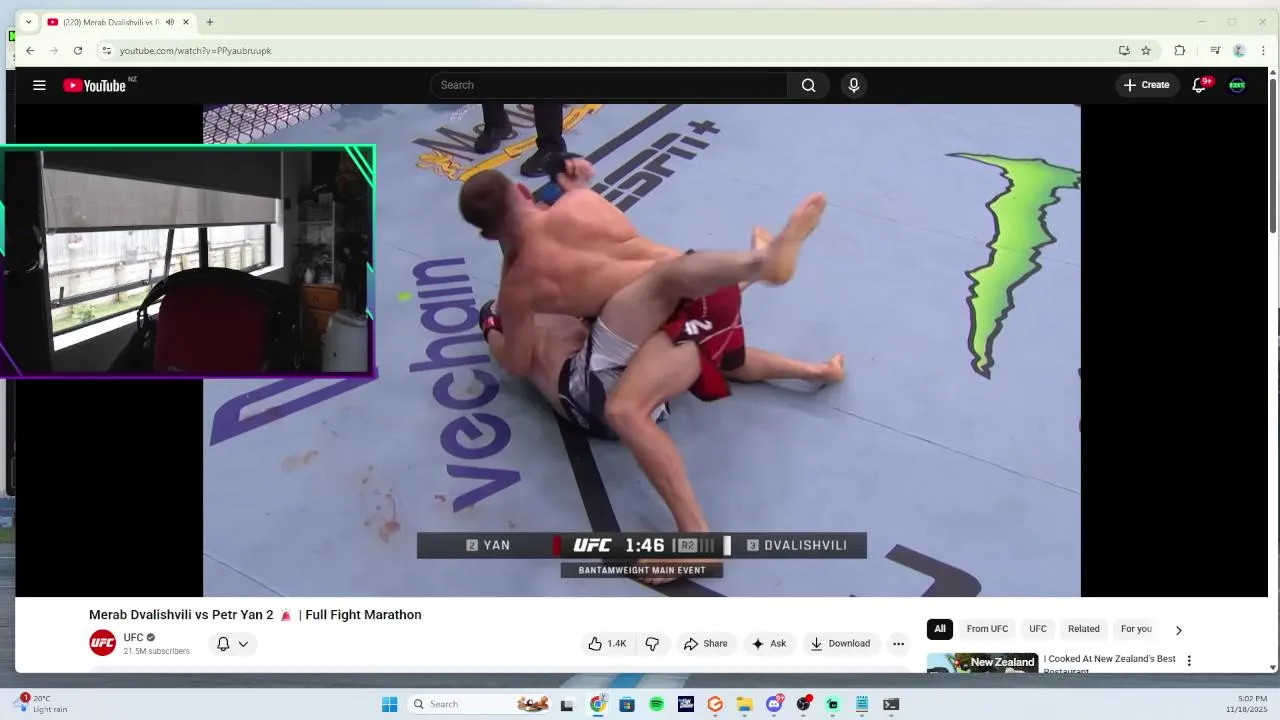Click the Windows taskbar search box
This screenshot has height=720, width=1280.
(480, 704)
